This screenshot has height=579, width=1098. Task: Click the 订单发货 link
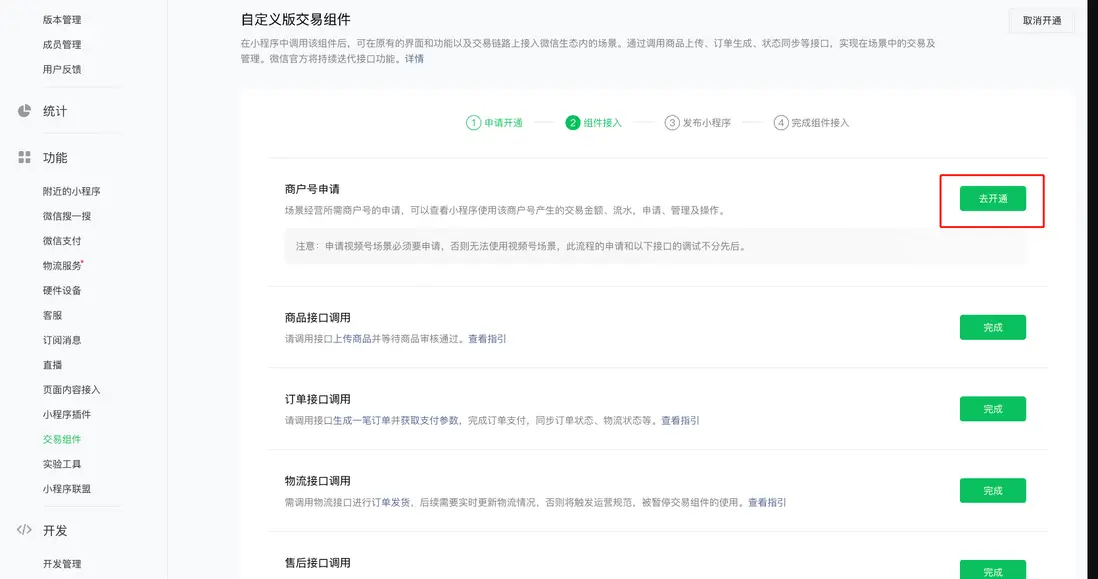pyautogui.click(x=391, y=503)
